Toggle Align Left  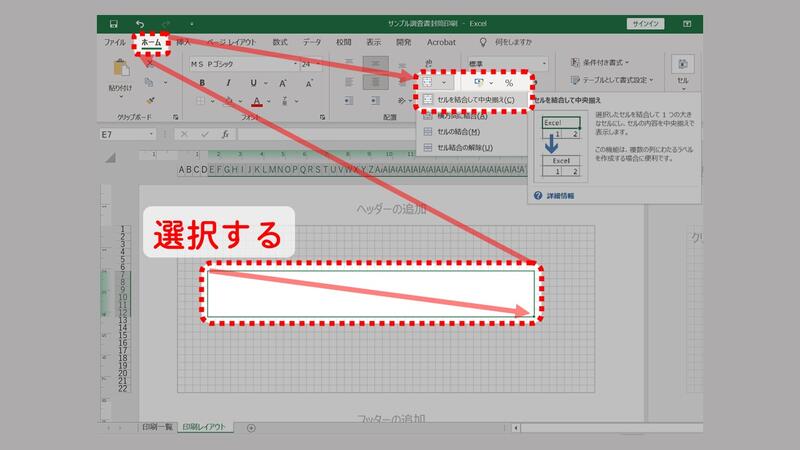pos(349,82)
